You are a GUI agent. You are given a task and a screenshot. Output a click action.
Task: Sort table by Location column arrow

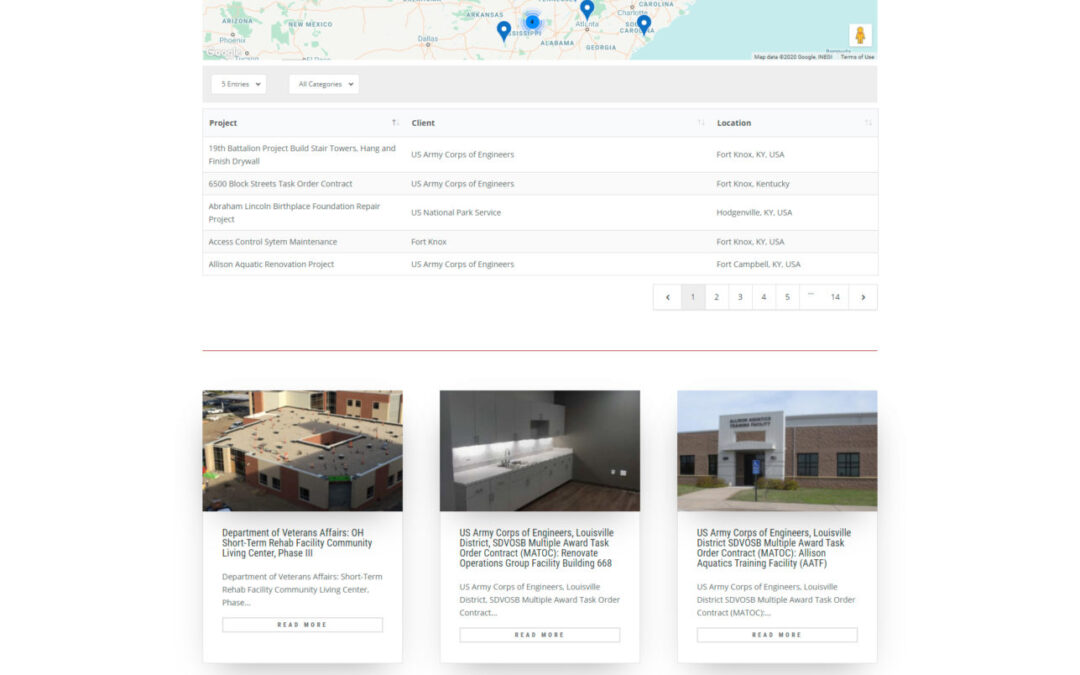point(868,123)
